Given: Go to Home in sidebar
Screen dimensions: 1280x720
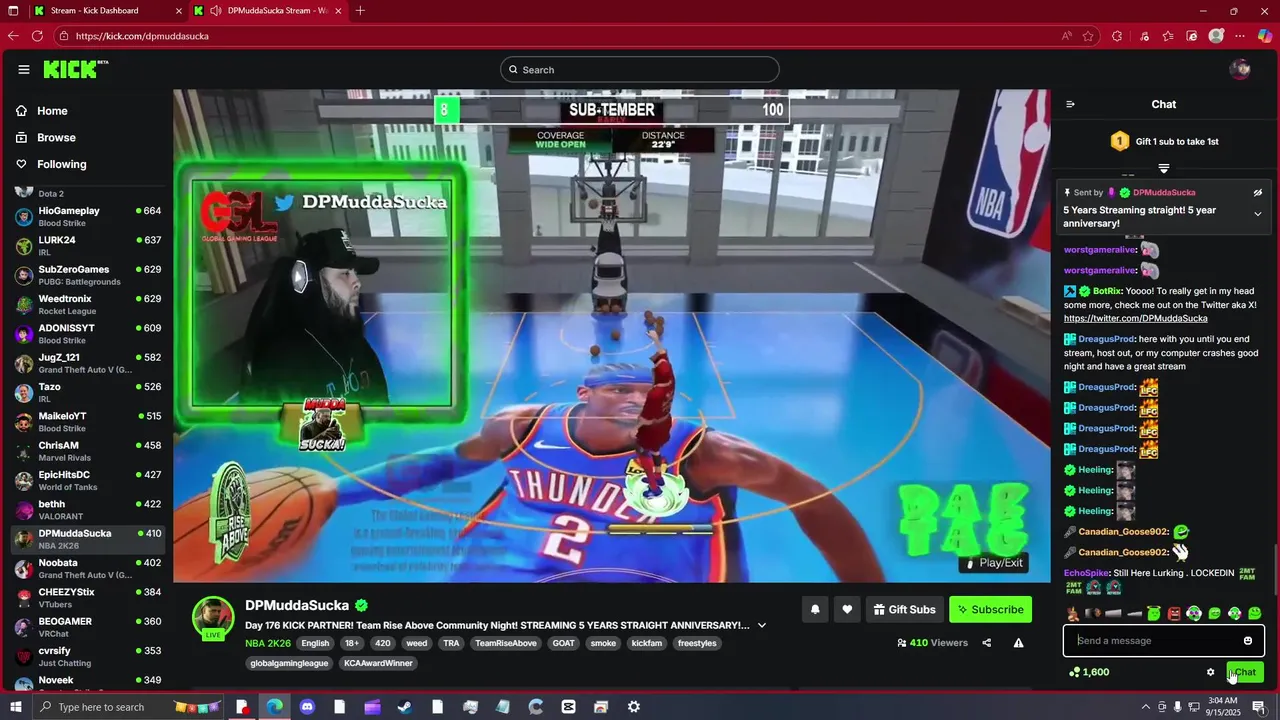Looking at the screenshot, I should click(x=52, y=111).
